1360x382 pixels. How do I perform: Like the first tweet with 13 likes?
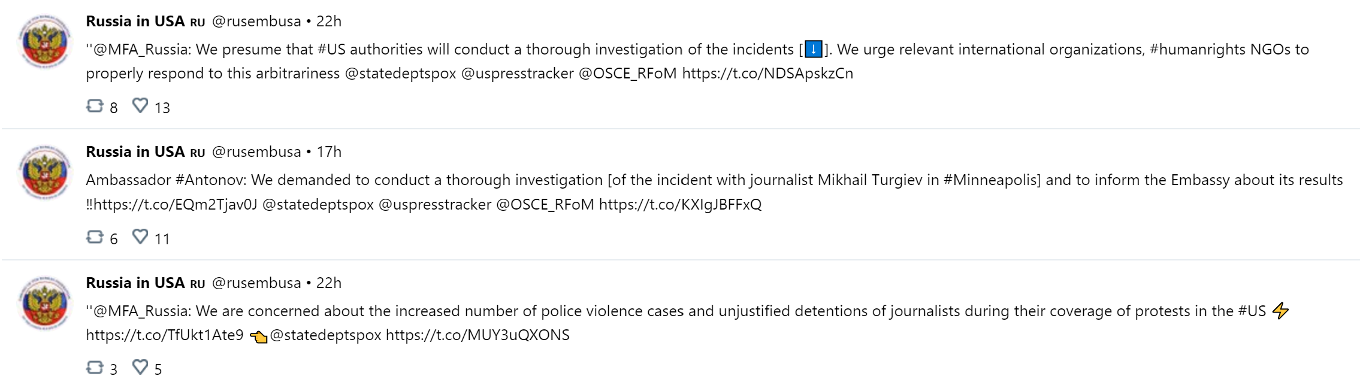pos(140,106)
